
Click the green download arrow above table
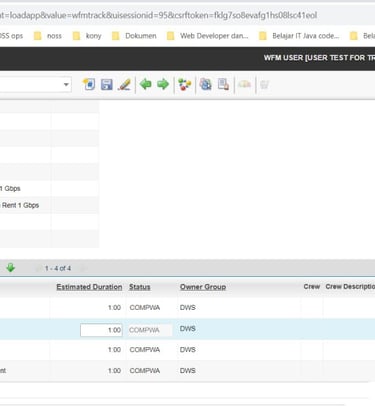[11, 268]
